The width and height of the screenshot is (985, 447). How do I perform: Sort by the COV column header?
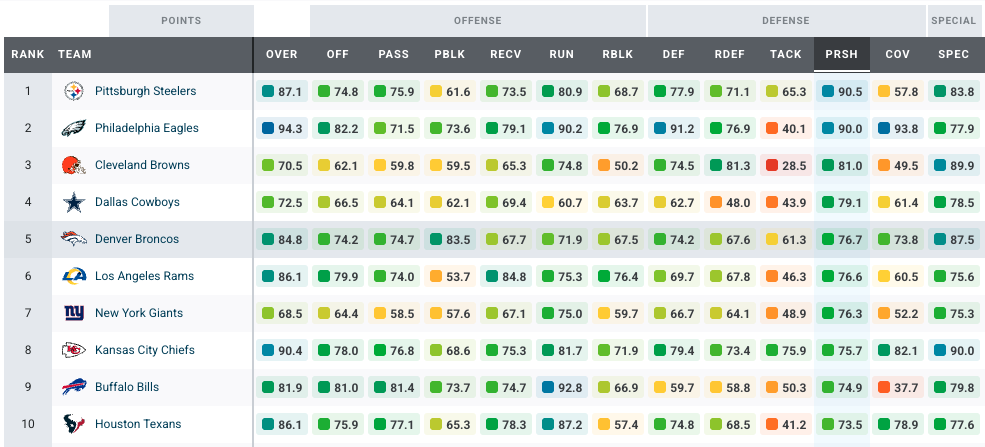click(898, 55)
